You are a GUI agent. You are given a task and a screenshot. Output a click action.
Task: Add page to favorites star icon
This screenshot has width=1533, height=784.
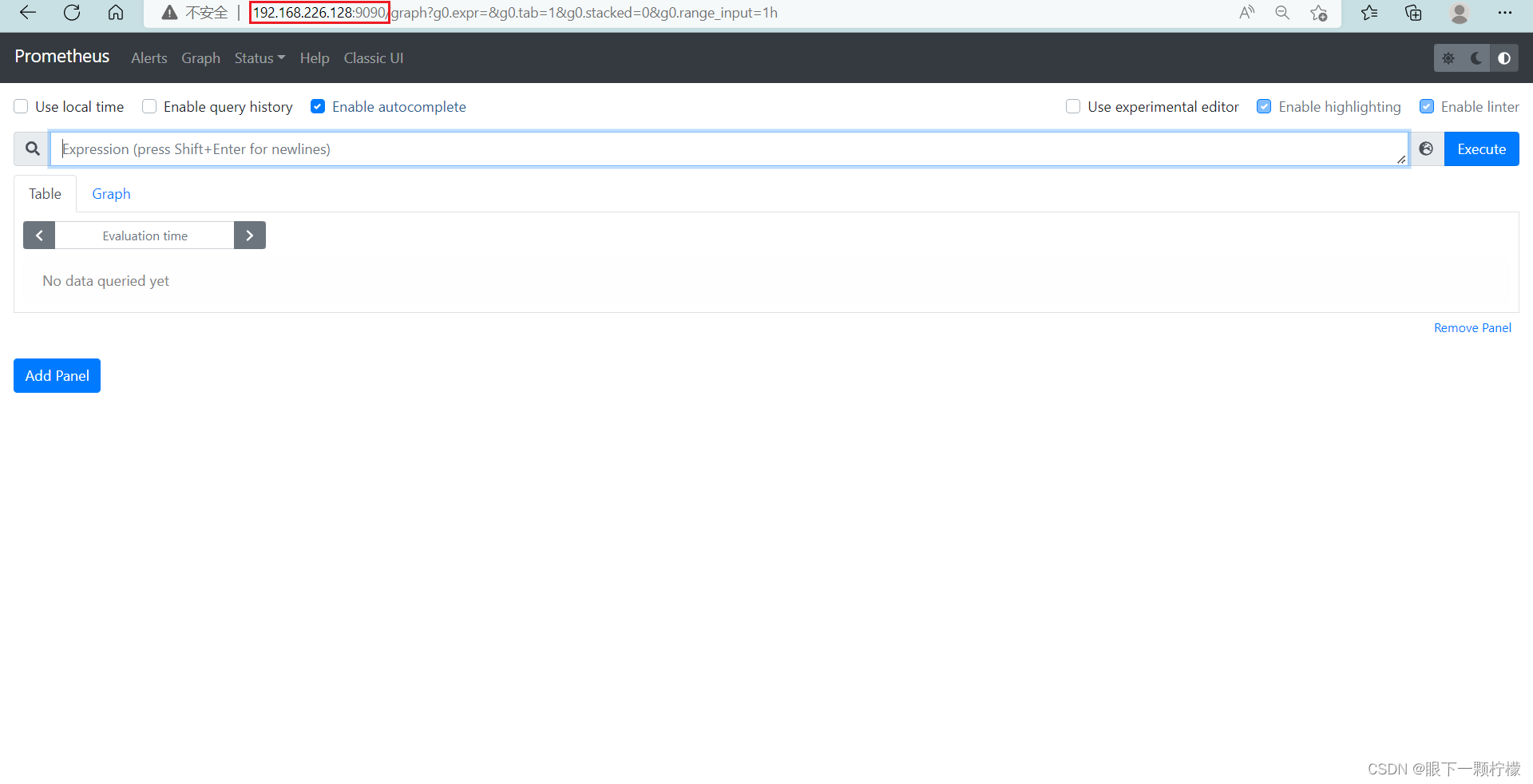tap(1319, 13)
